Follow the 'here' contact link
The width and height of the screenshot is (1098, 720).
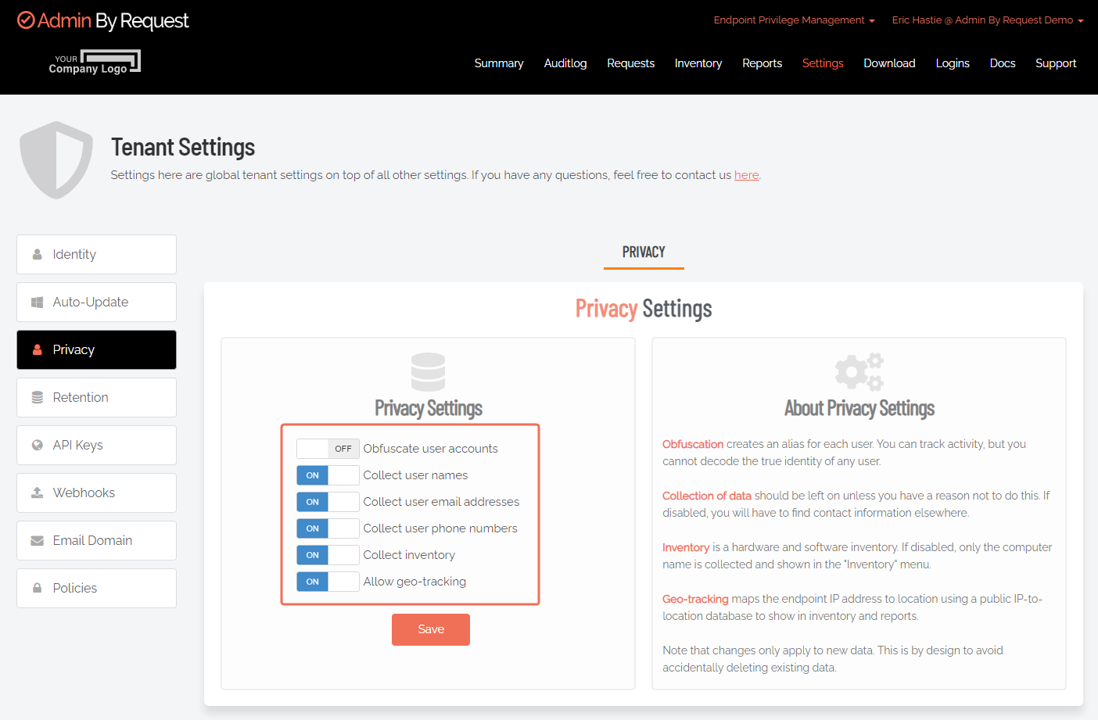746,175
